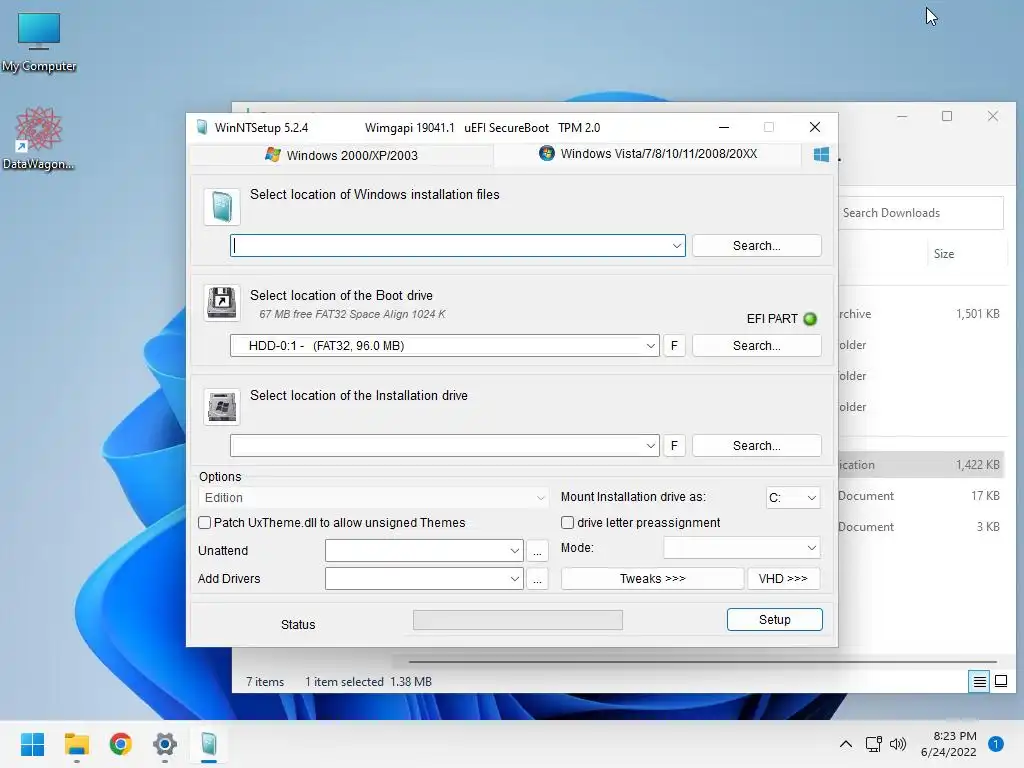This screenshot has height=768, width=1024.
Task: Enable Patch UxTheme.dll checkbox
Action: (x=204, y=522)
